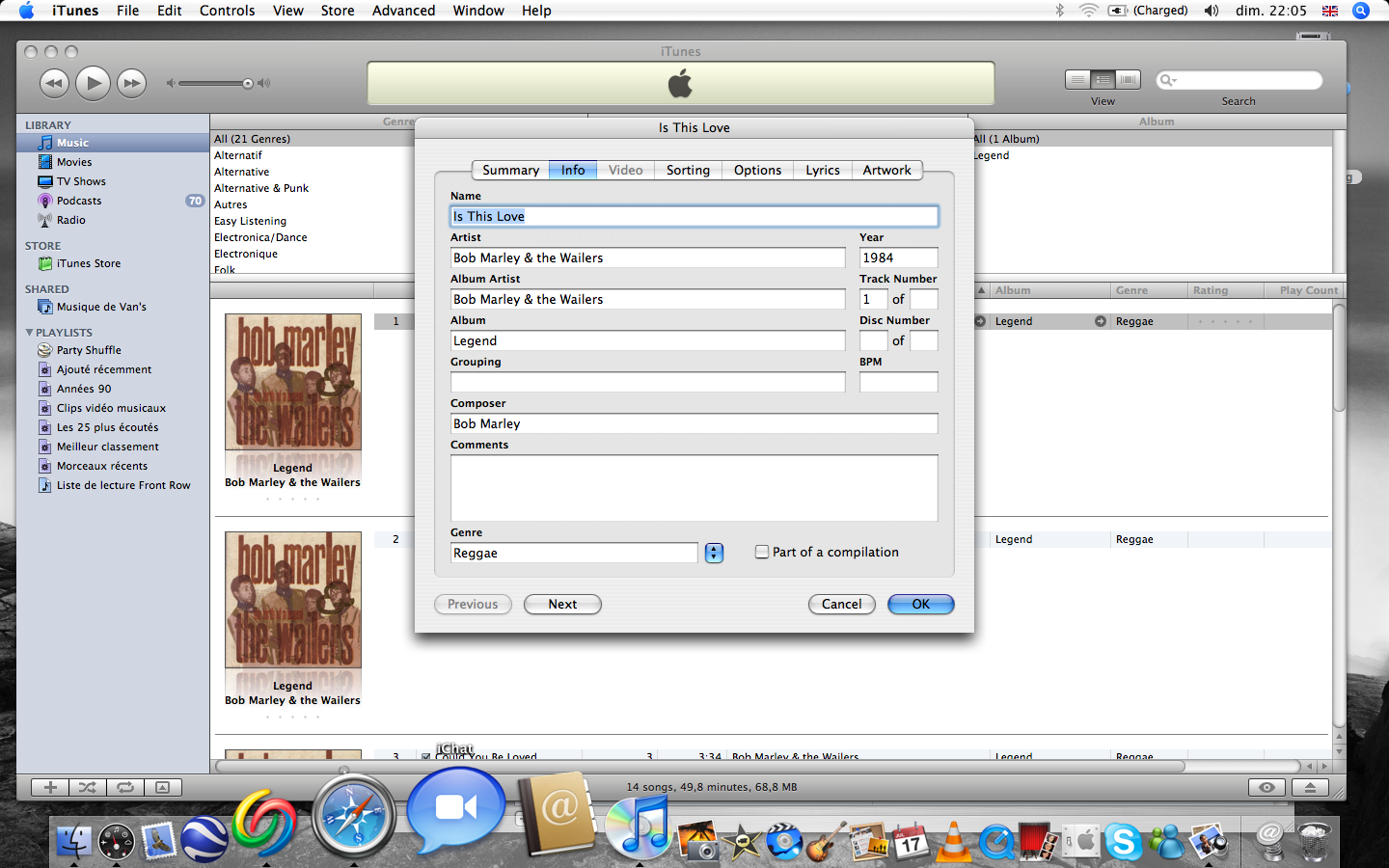
Task: Open the Spotlight search icon
Action: click(x=1361, y=11)
